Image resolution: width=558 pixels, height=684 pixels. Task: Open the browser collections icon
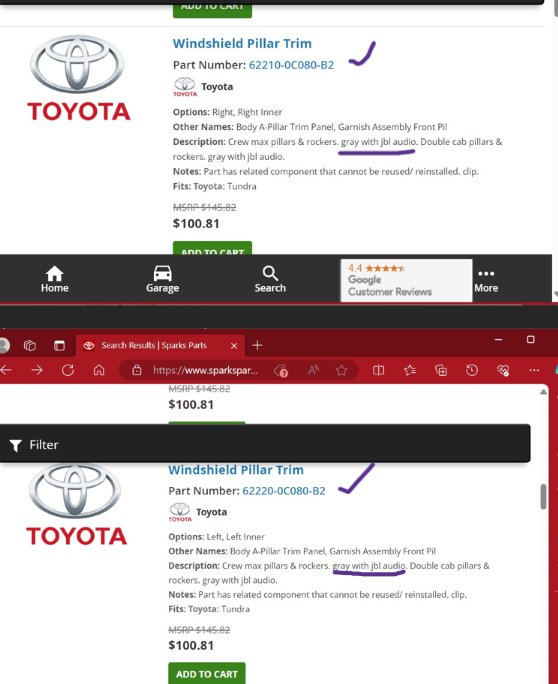441,370
